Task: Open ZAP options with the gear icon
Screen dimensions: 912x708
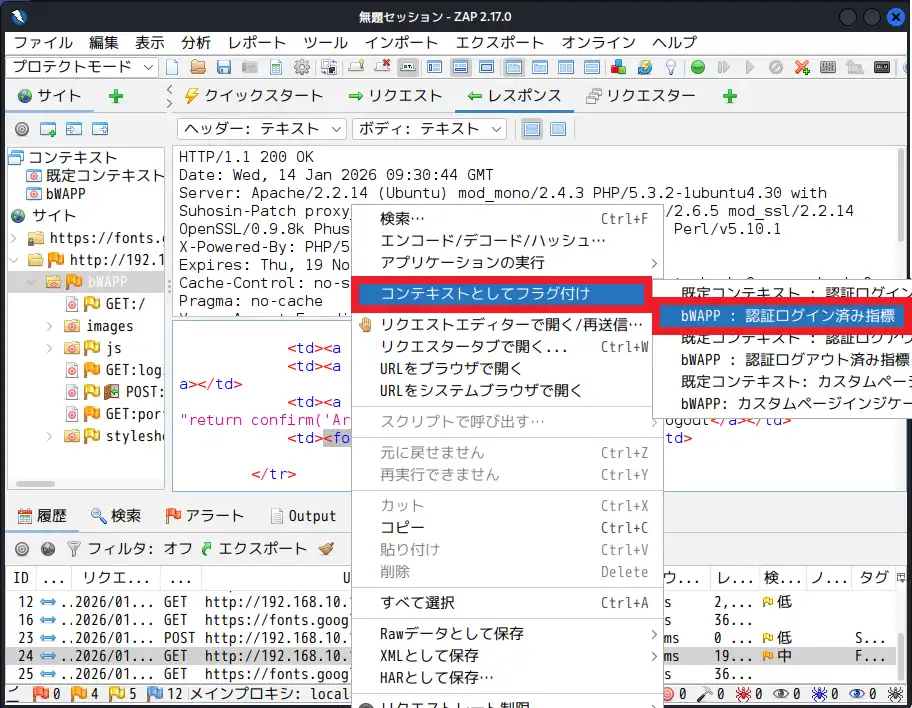Action: point(302,67)
